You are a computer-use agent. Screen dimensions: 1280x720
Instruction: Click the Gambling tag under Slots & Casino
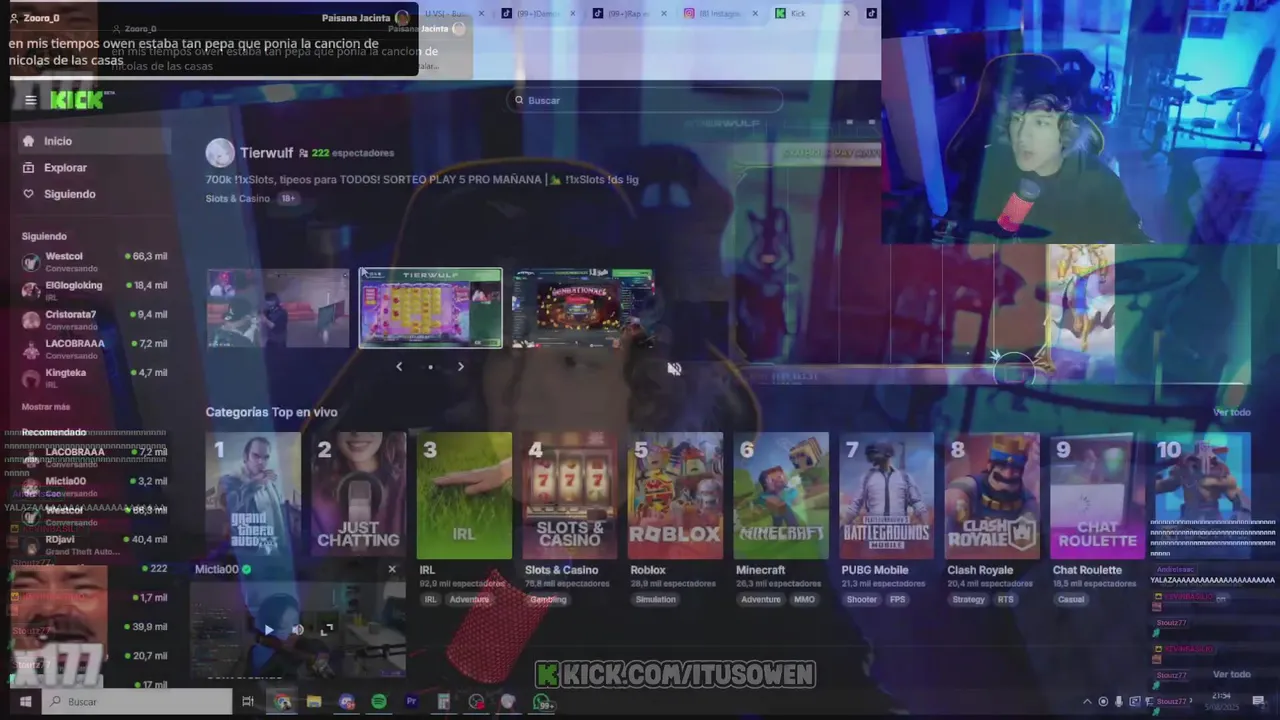[x=548, y=599]
